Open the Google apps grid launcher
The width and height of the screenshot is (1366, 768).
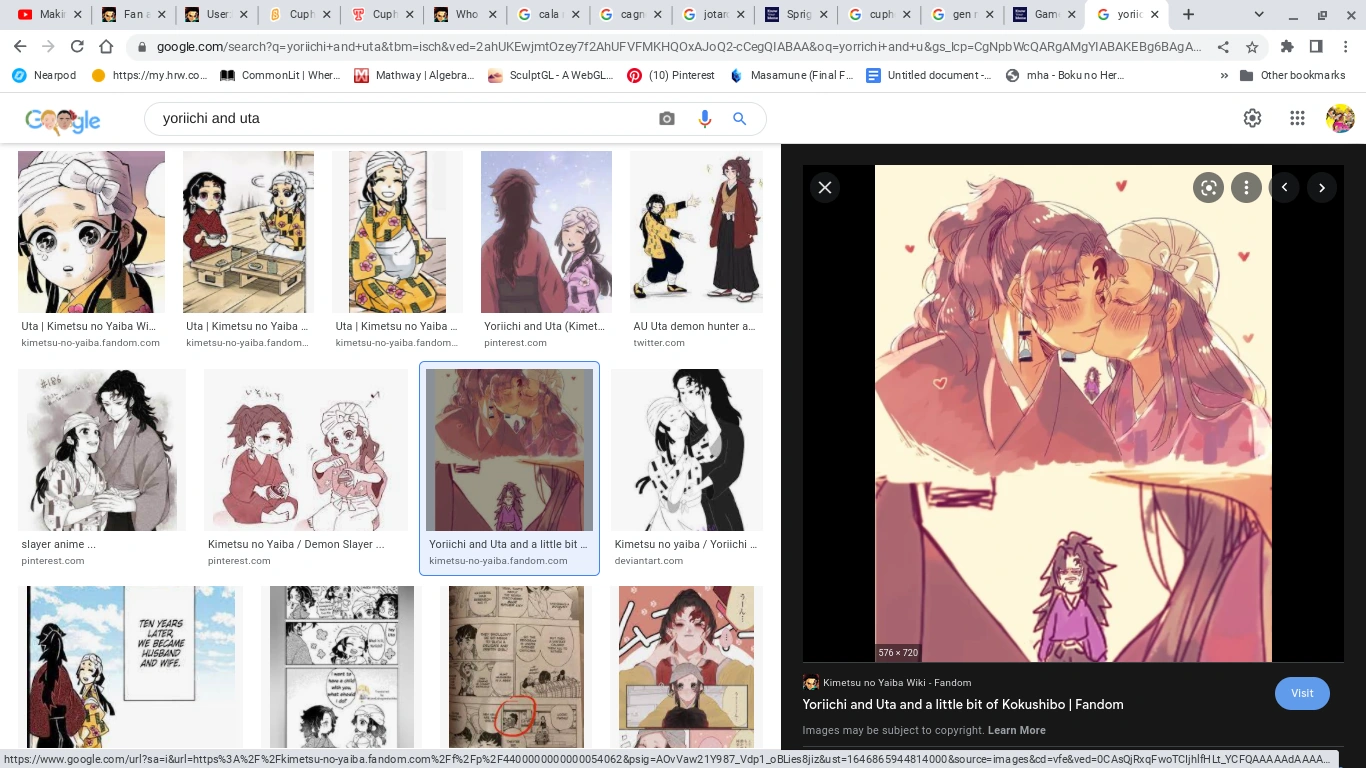point(1297,118)
